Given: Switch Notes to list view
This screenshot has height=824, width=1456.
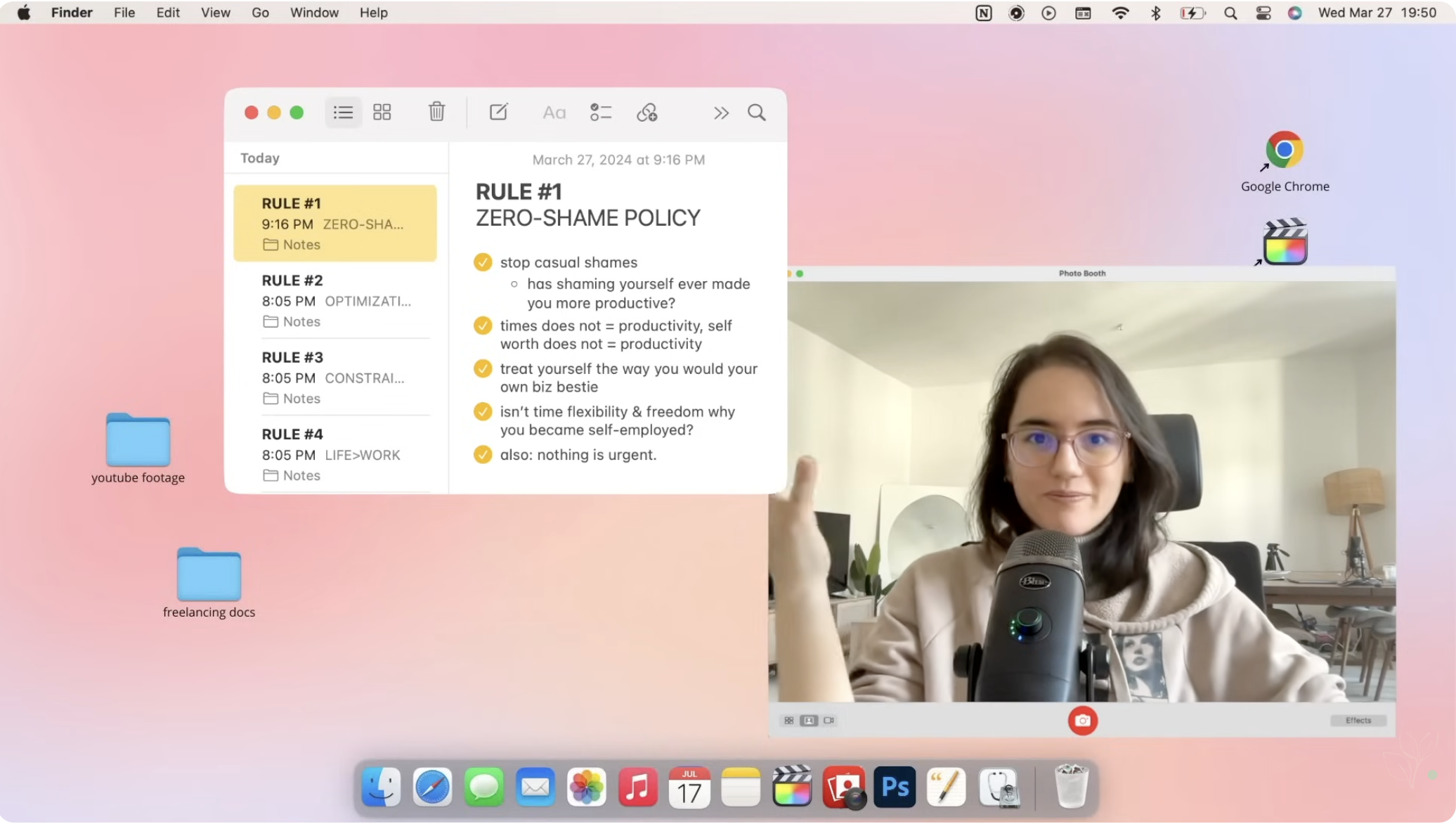Looking at the screenshot, I should pos(343,112).
